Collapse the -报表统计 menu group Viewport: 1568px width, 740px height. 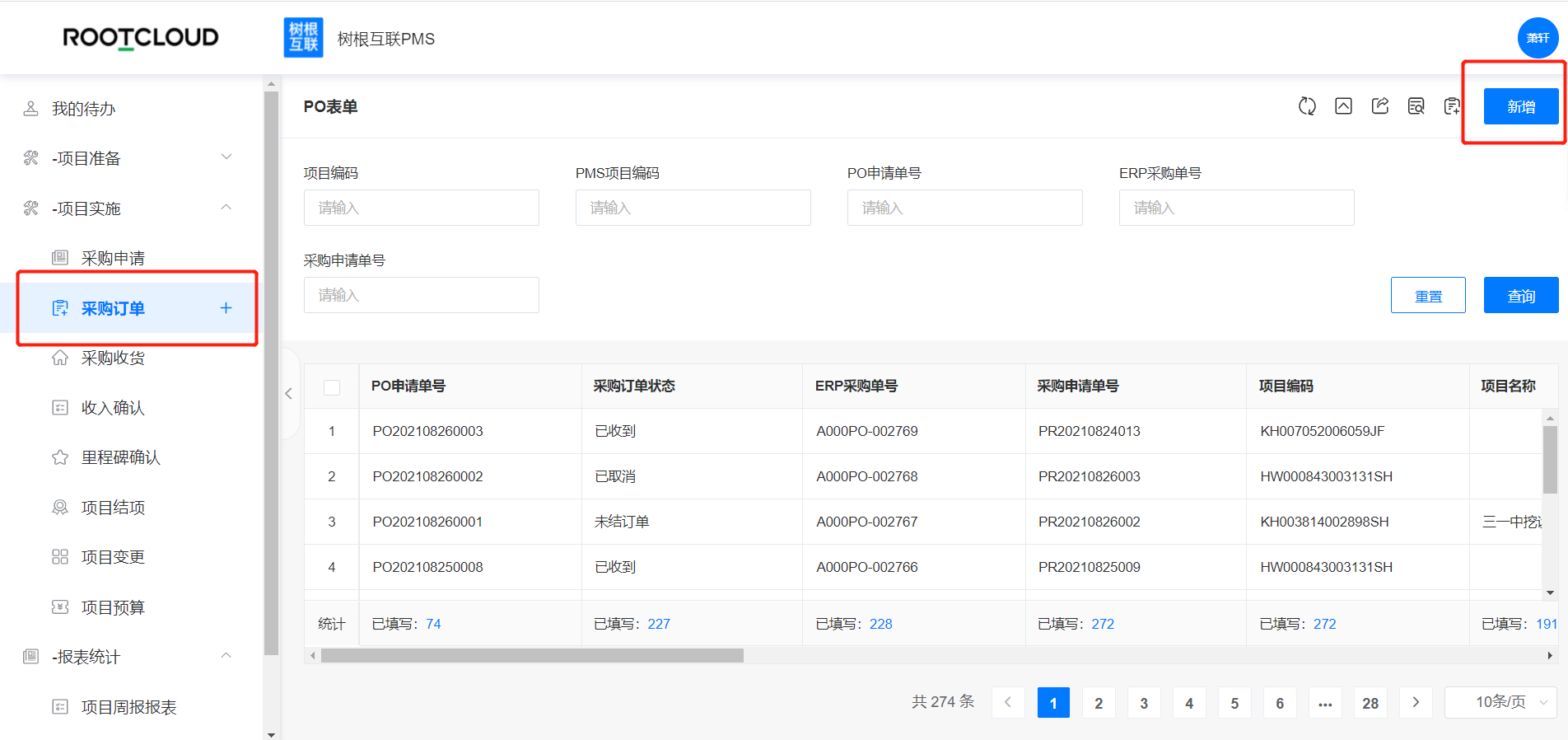click(132, 657)
